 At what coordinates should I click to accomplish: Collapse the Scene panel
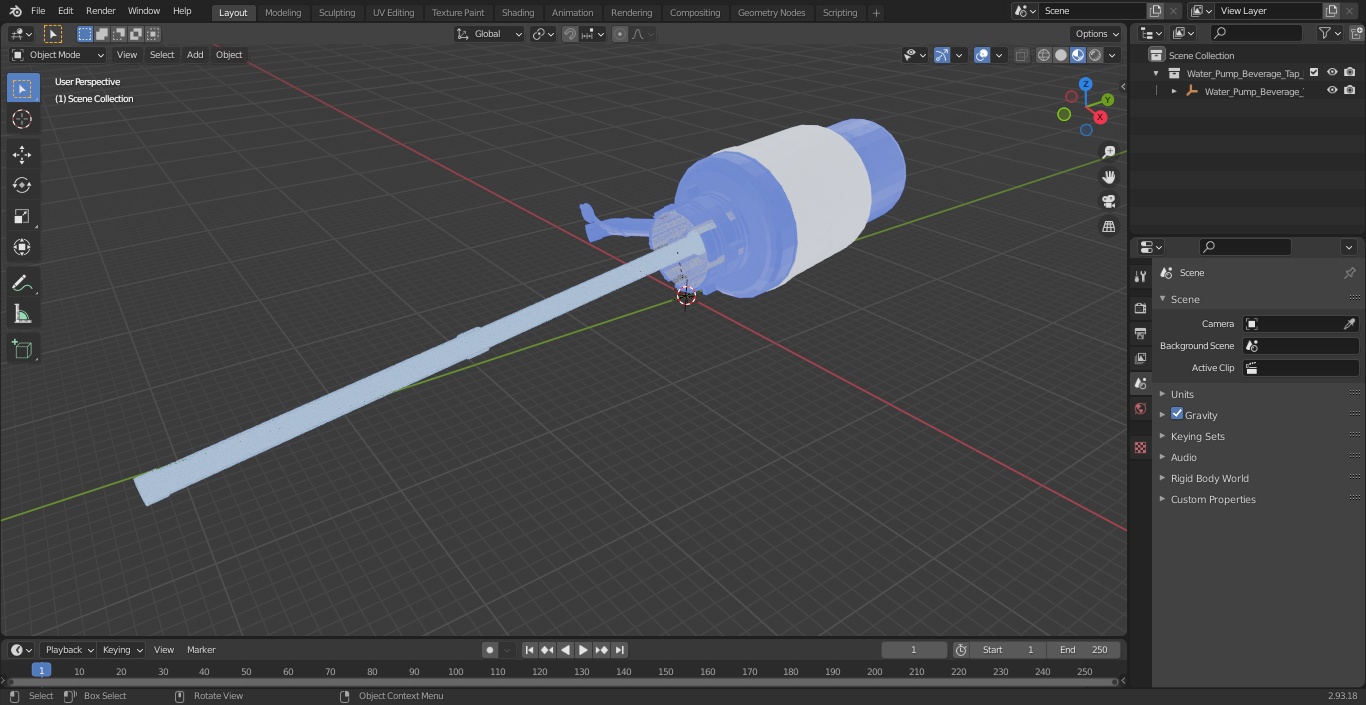tap(1185, 299)
